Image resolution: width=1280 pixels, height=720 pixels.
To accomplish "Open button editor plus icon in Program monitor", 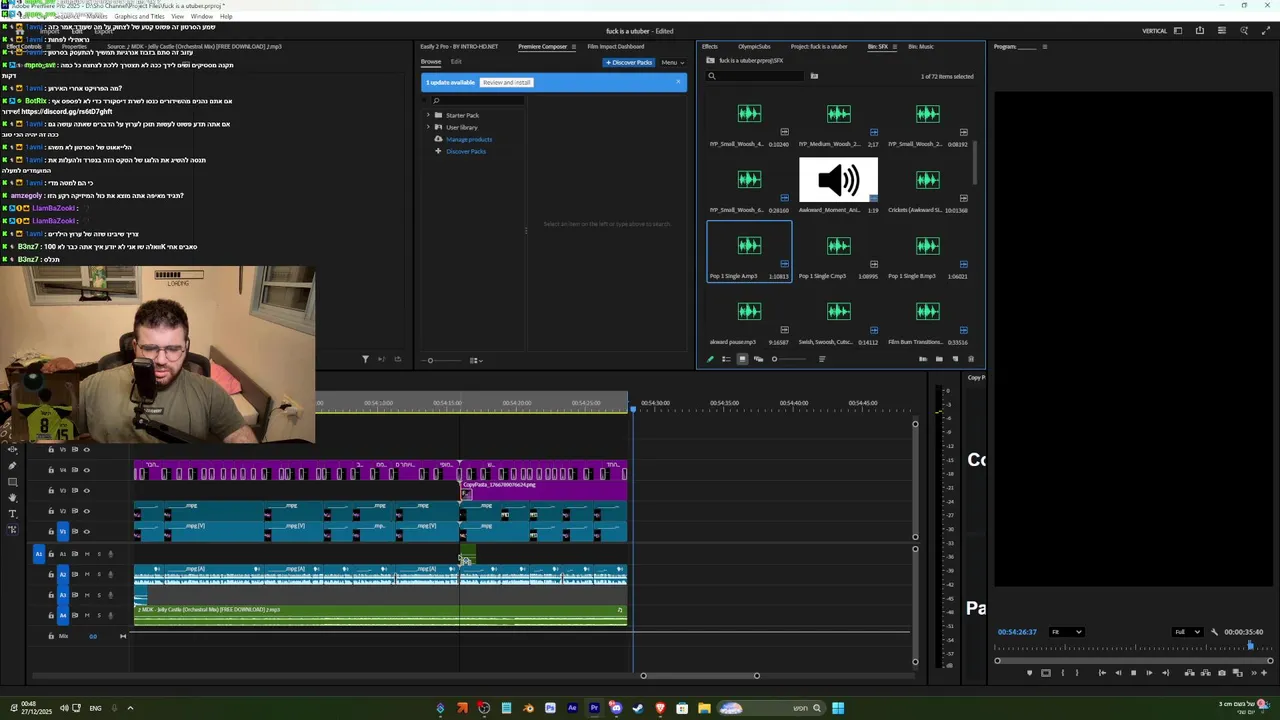I will pos(1264,673).
